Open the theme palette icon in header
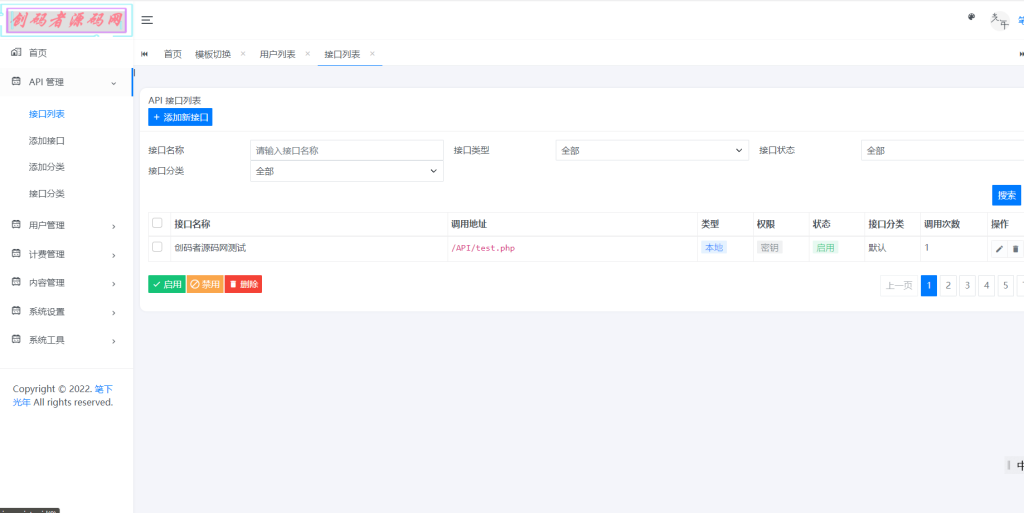Screen dimensions: 1024x513 971,17
